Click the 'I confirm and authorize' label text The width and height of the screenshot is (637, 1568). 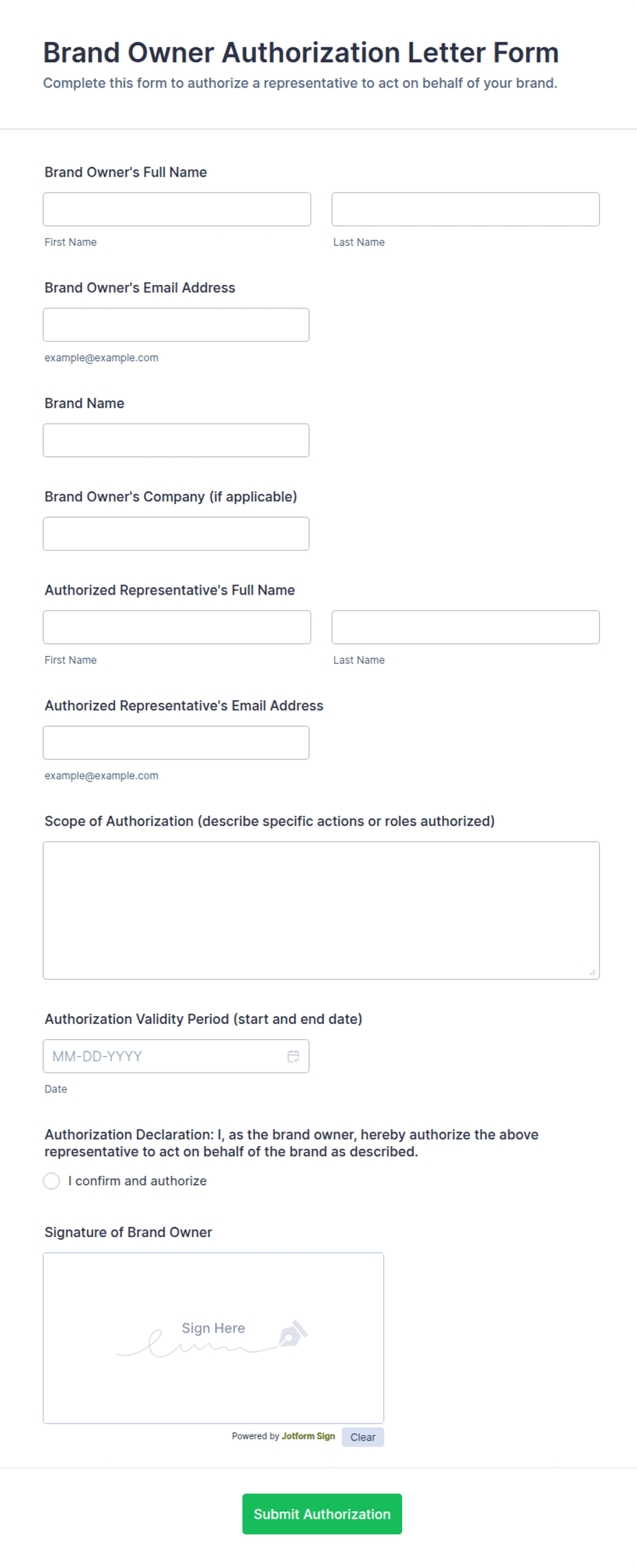click(x=137, y=1181)
